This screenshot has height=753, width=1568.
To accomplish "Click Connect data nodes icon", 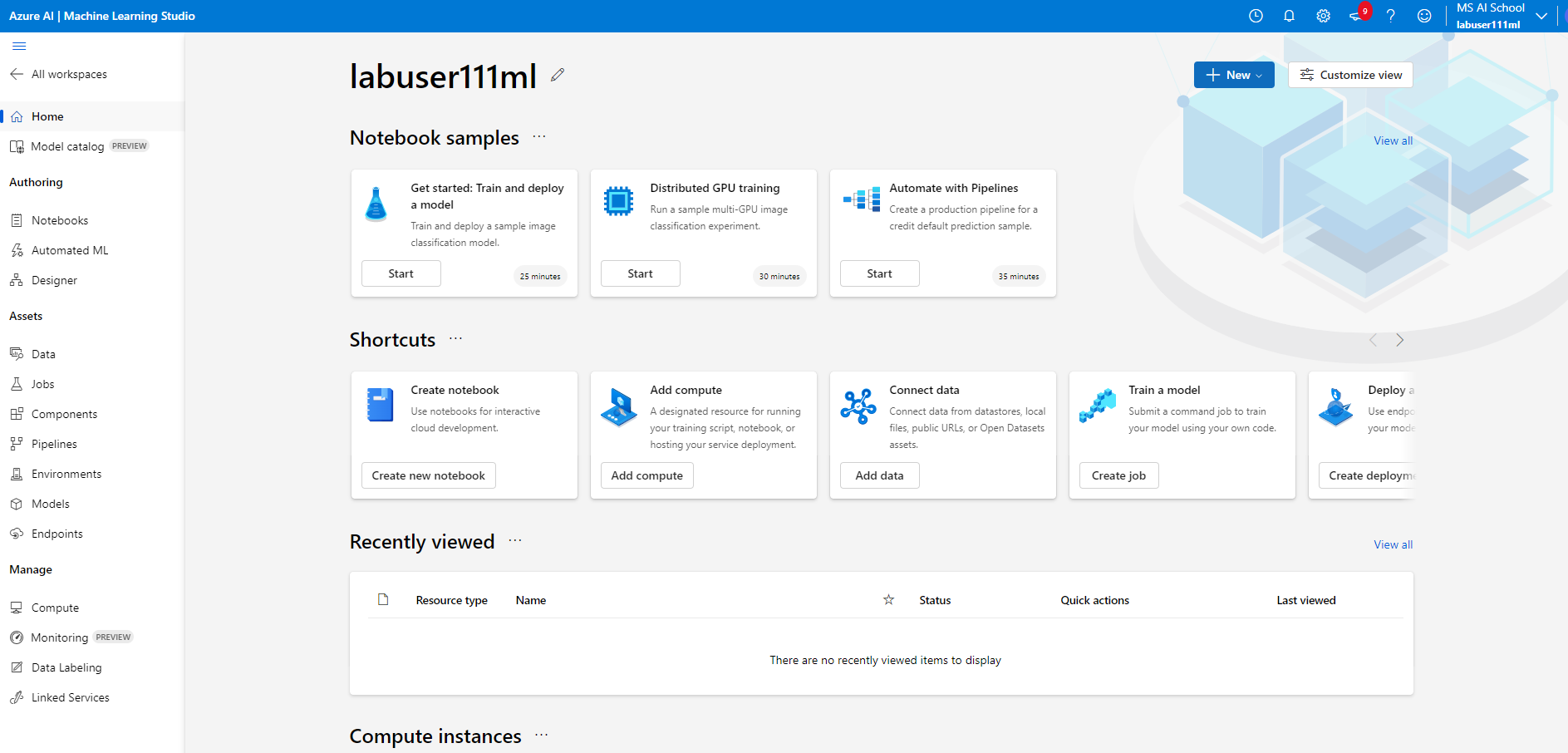I will click(x=858, y=406).
